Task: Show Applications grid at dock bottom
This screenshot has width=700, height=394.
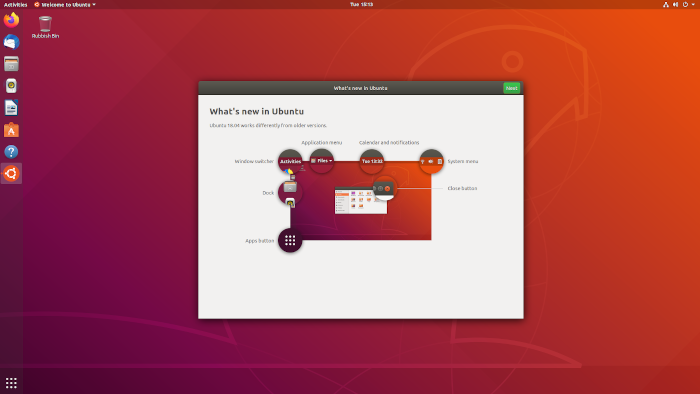Action: point(11,383)
